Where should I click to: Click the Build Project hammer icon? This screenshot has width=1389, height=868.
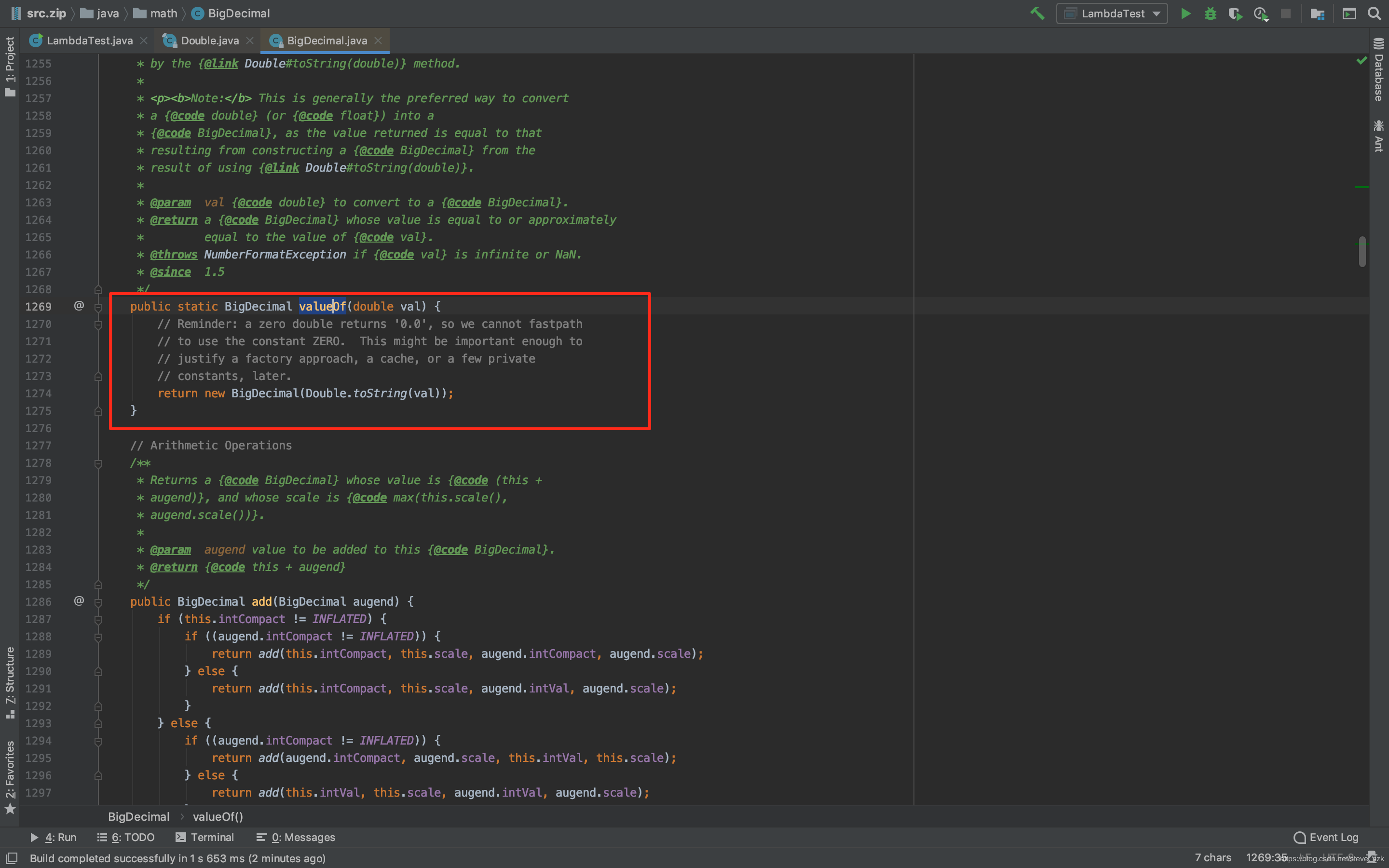1036,13
